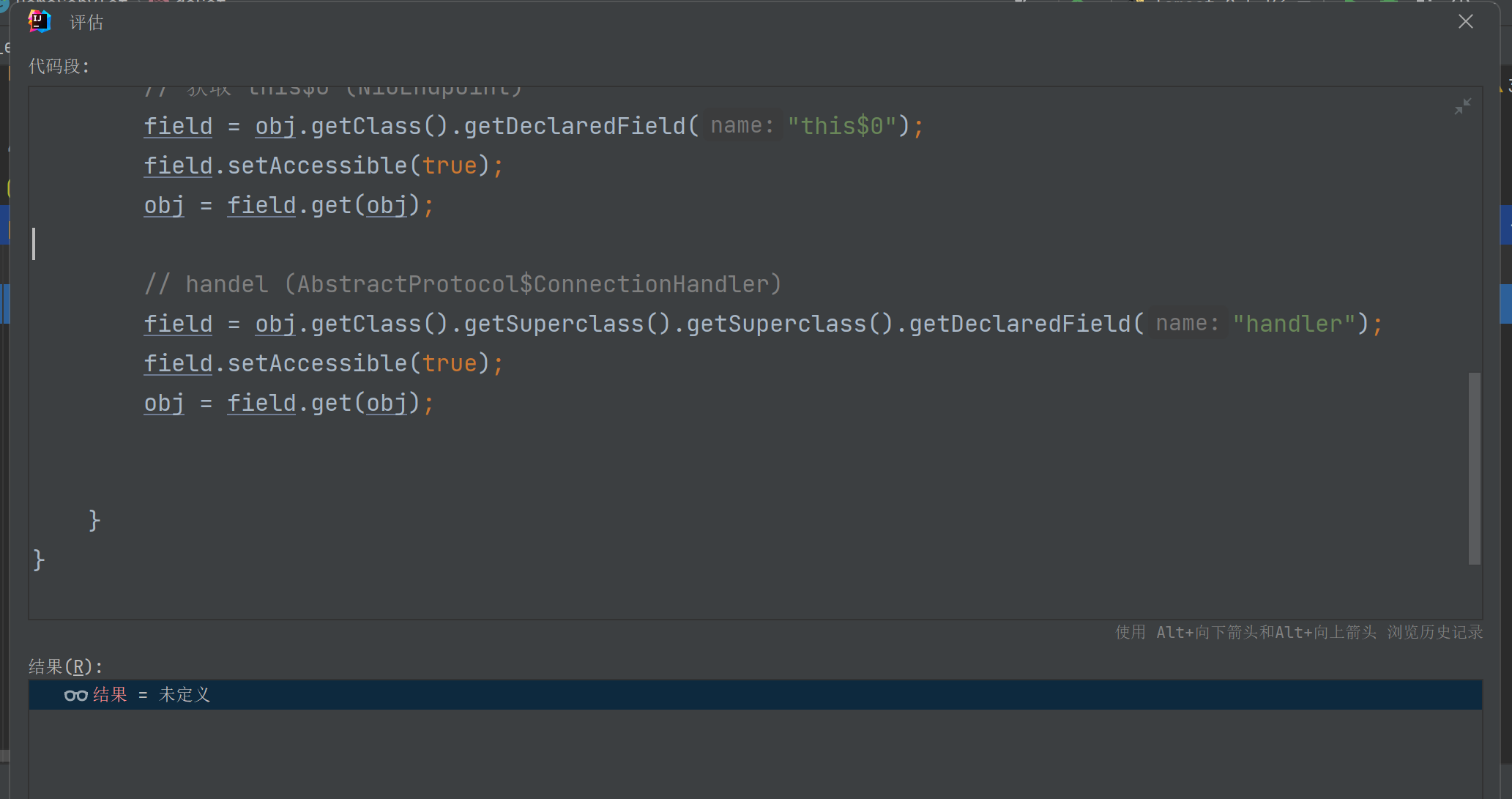This screenshot has width=1512, height=799.
Task: Click the 代码段: label
Action: tap(59, 67)
